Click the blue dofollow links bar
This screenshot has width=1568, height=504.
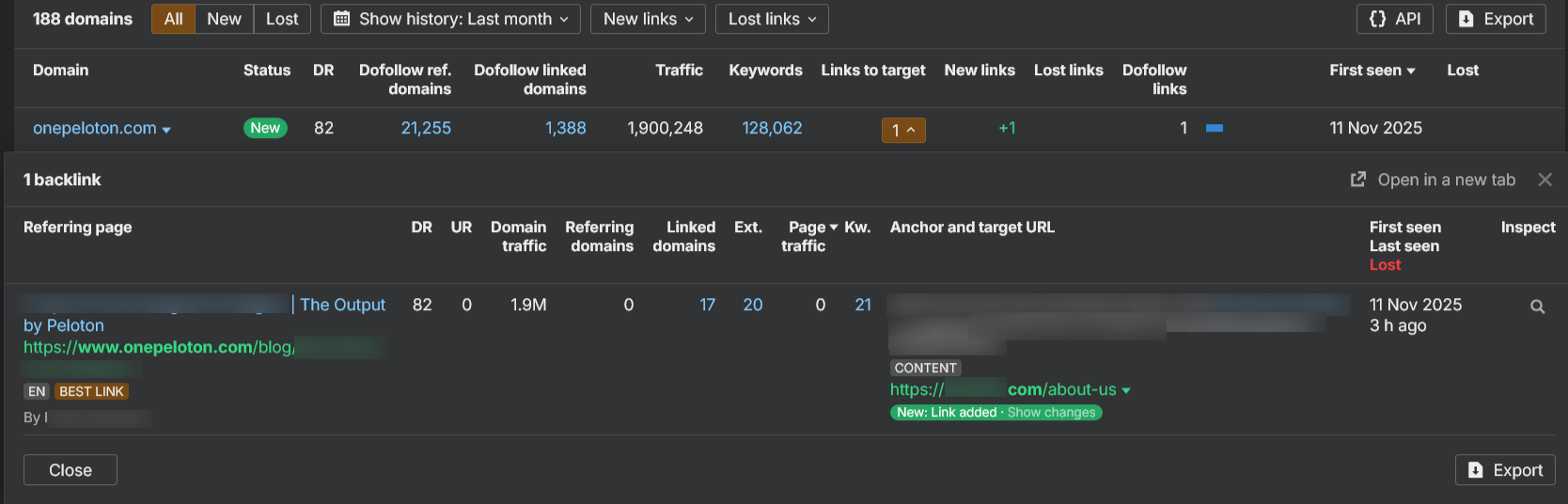click(x=1215, y=128)
